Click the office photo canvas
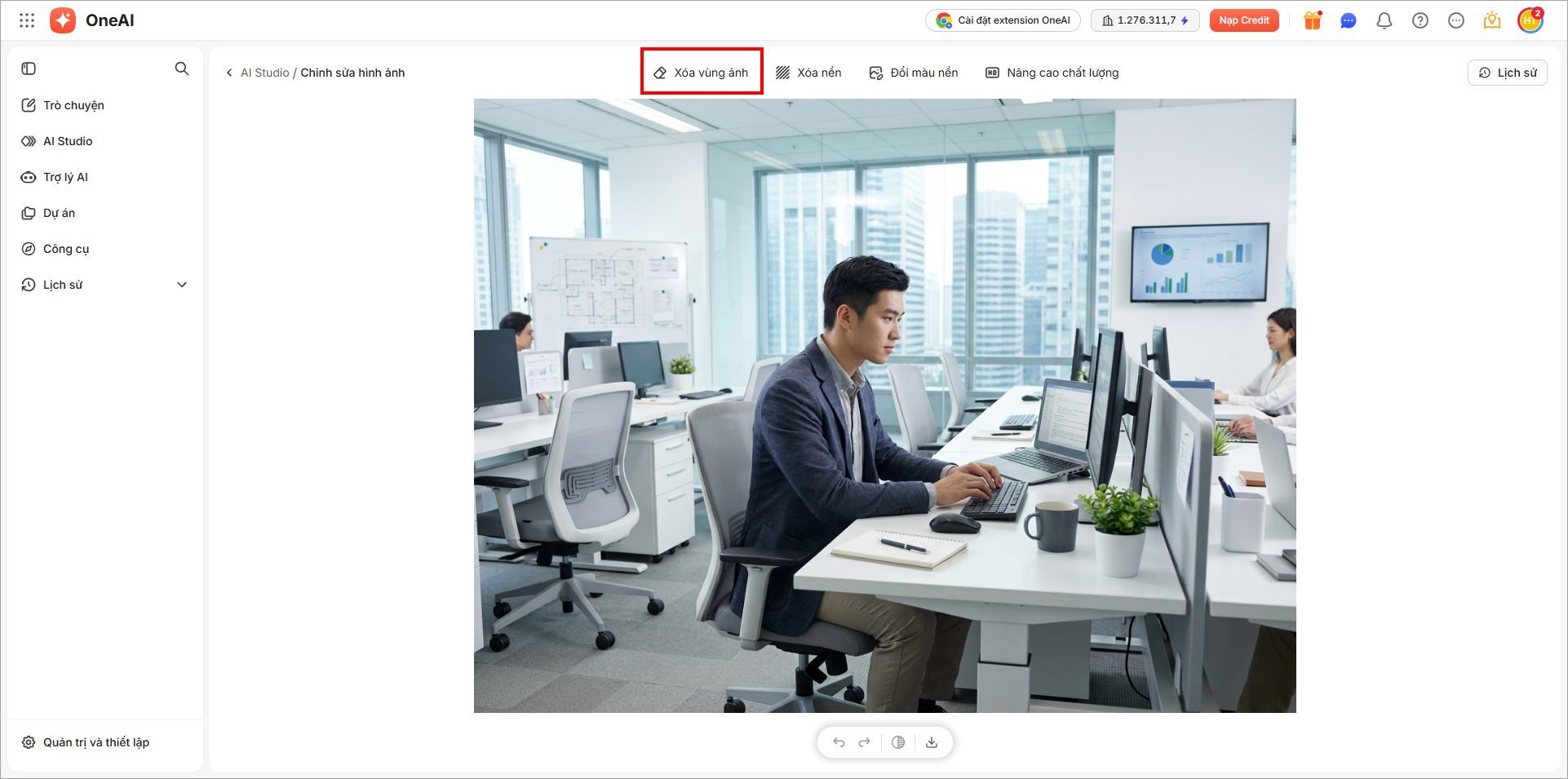Image resolution: width=1568 pixels, height=779 pixels. (x=885, y=406)
